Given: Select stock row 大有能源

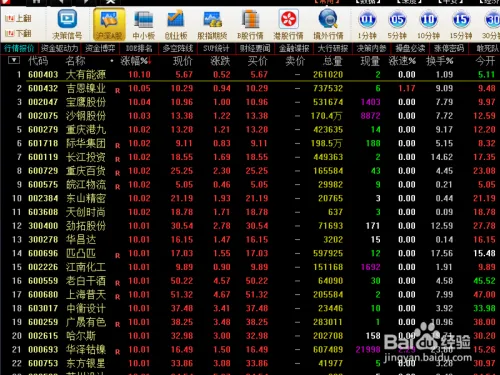Looking at the screenshot, I should point(250,74).
